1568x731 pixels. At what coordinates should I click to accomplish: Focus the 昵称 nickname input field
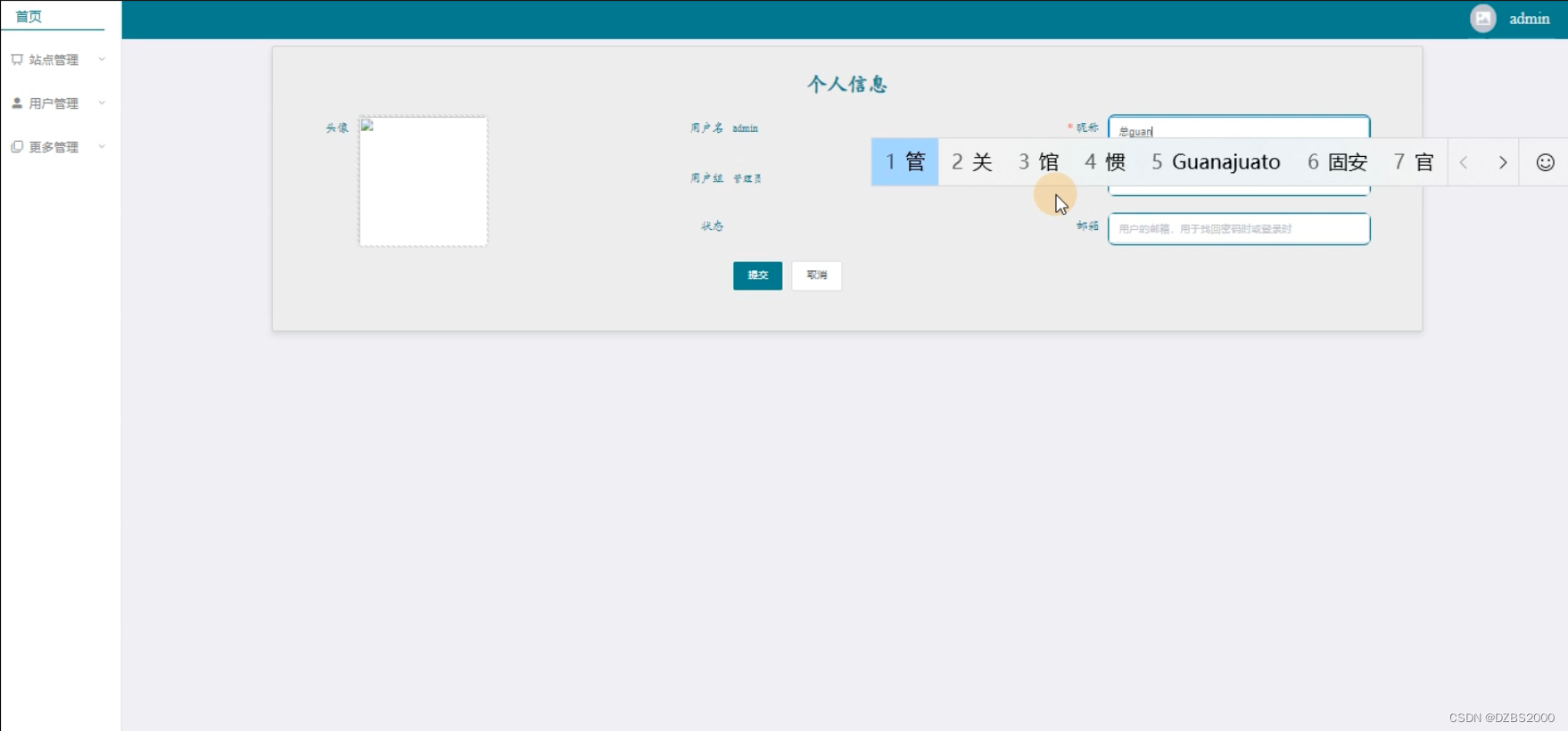(1239, 127)
